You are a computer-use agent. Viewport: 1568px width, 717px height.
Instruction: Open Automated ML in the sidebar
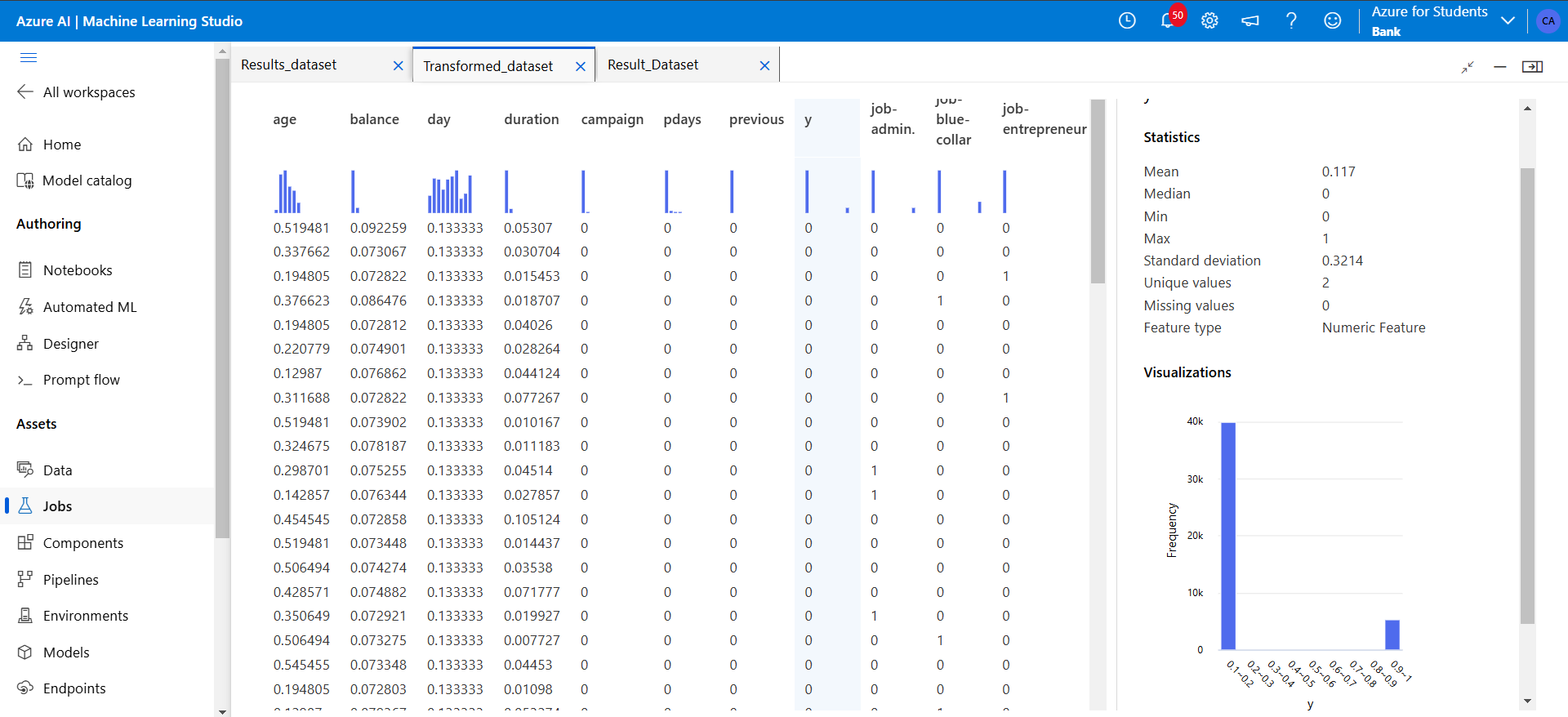[x=90, y=307]
